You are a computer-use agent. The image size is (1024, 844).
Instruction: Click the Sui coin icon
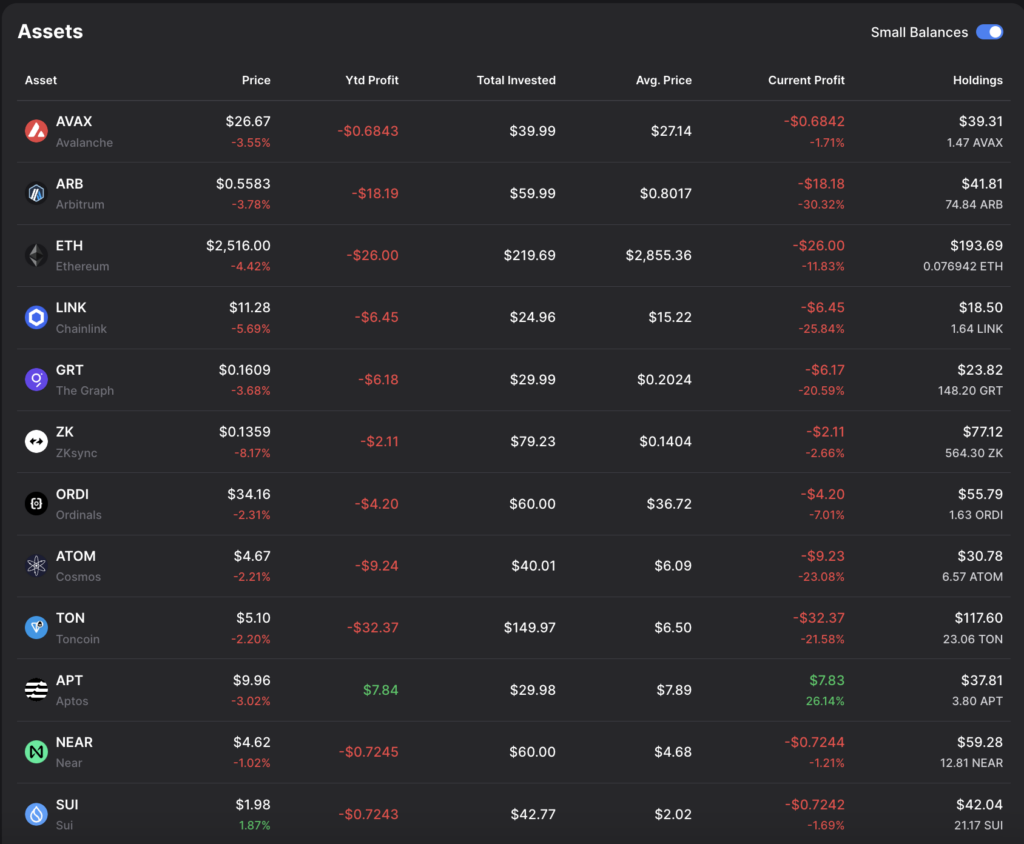37,814
